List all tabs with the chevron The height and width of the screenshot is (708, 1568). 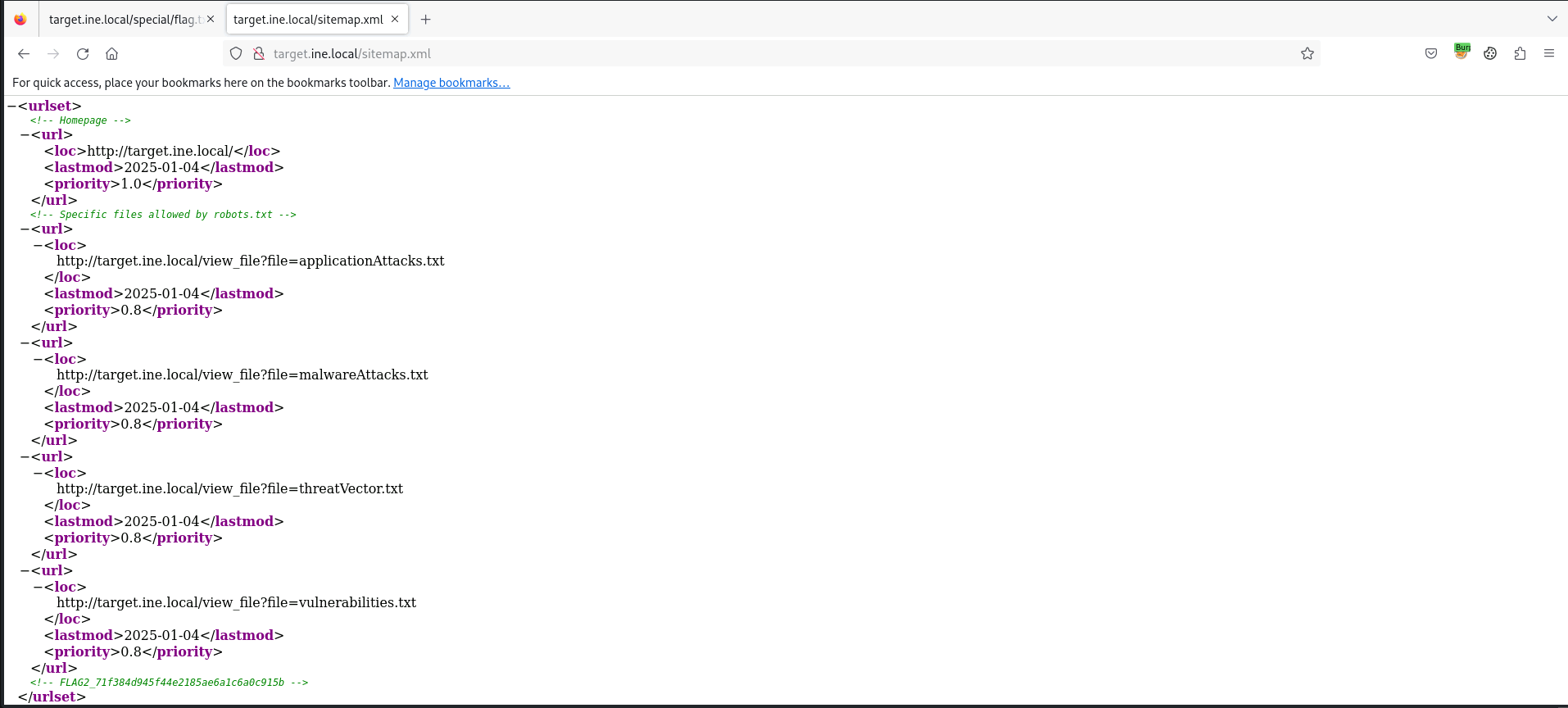(1552, 19)
